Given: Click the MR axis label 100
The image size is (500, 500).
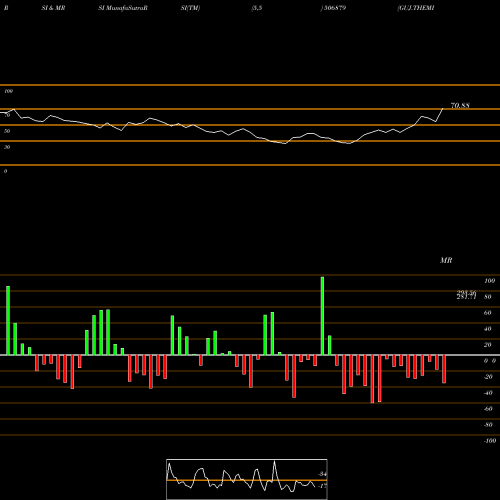Looking at the screenshot, I should click(489, 281).
